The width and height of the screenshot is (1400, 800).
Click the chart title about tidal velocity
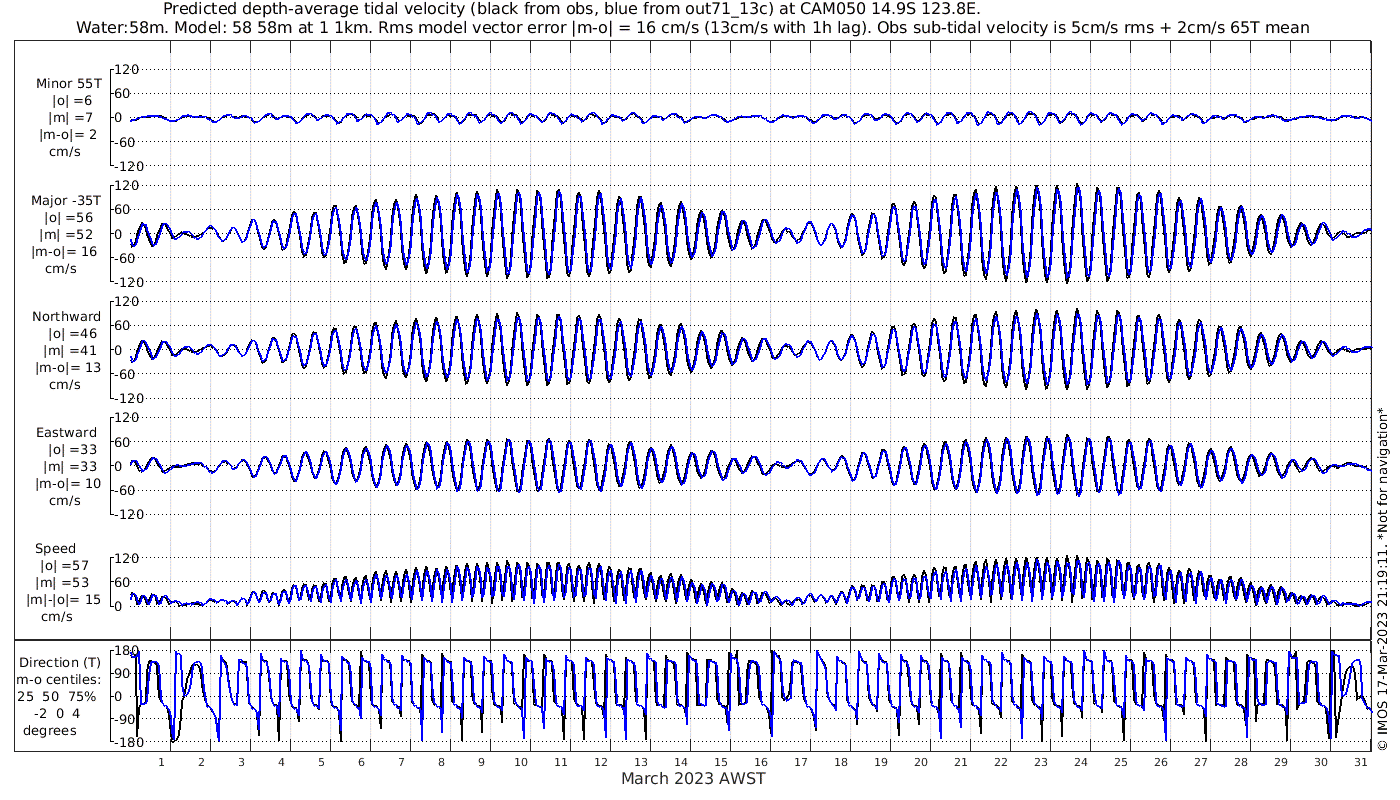(x=572, y=10)
